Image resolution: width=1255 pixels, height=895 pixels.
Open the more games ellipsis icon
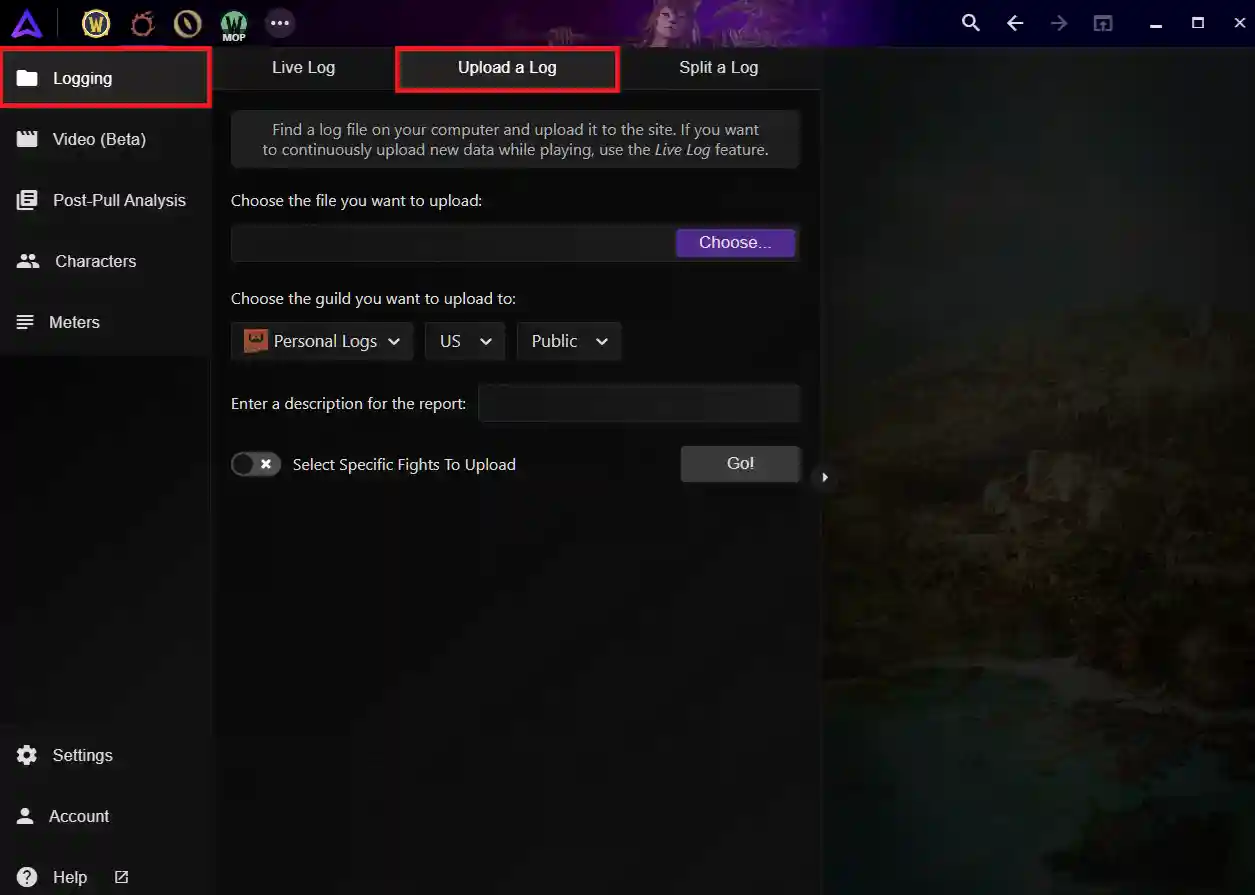(279, 23)
